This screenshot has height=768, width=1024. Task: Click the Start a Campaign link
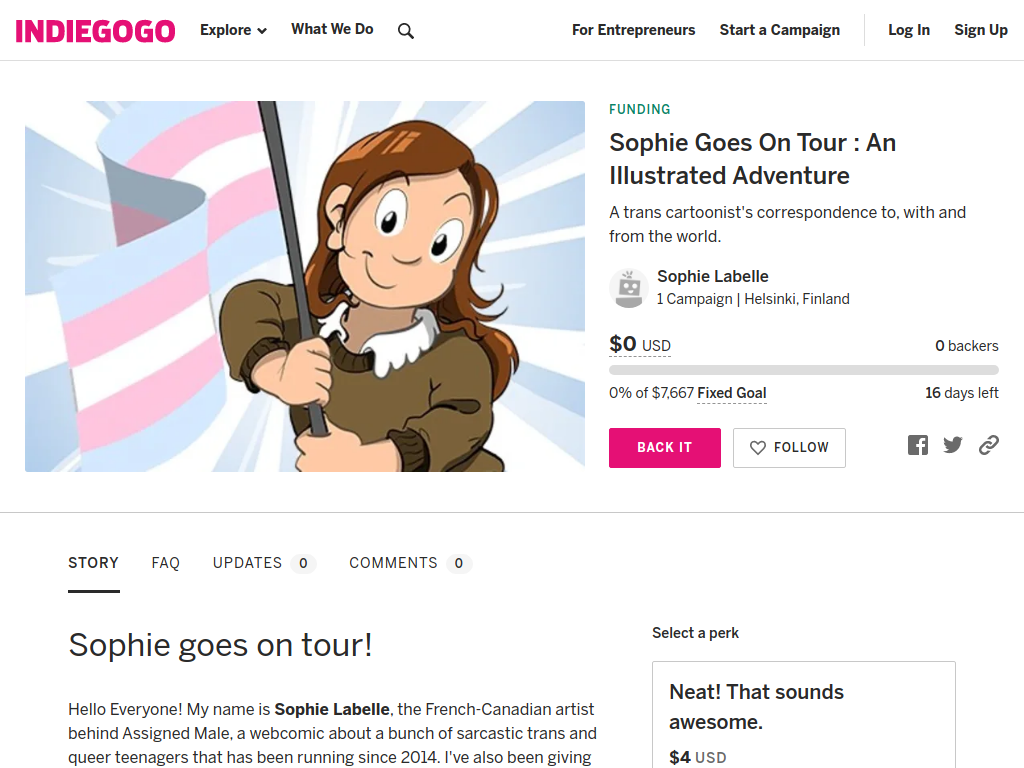point(780,30)
